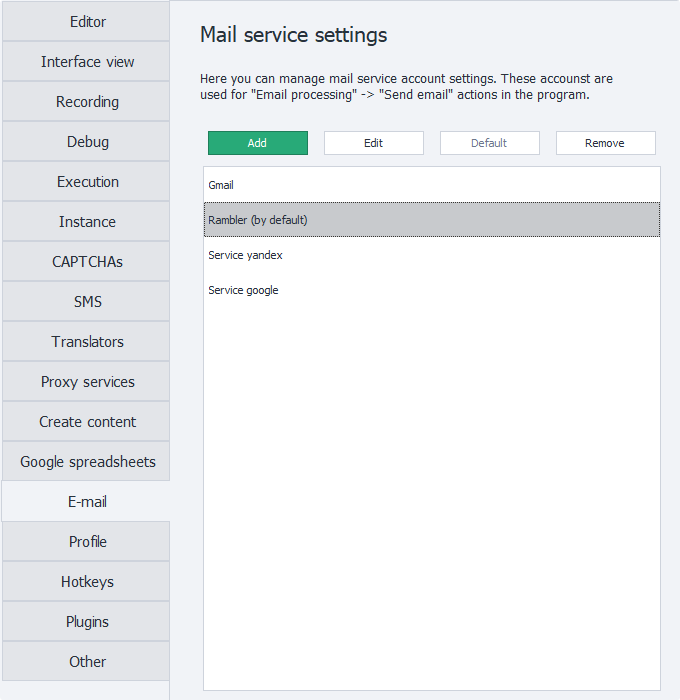Open the Recording settings section

[86, 102]
